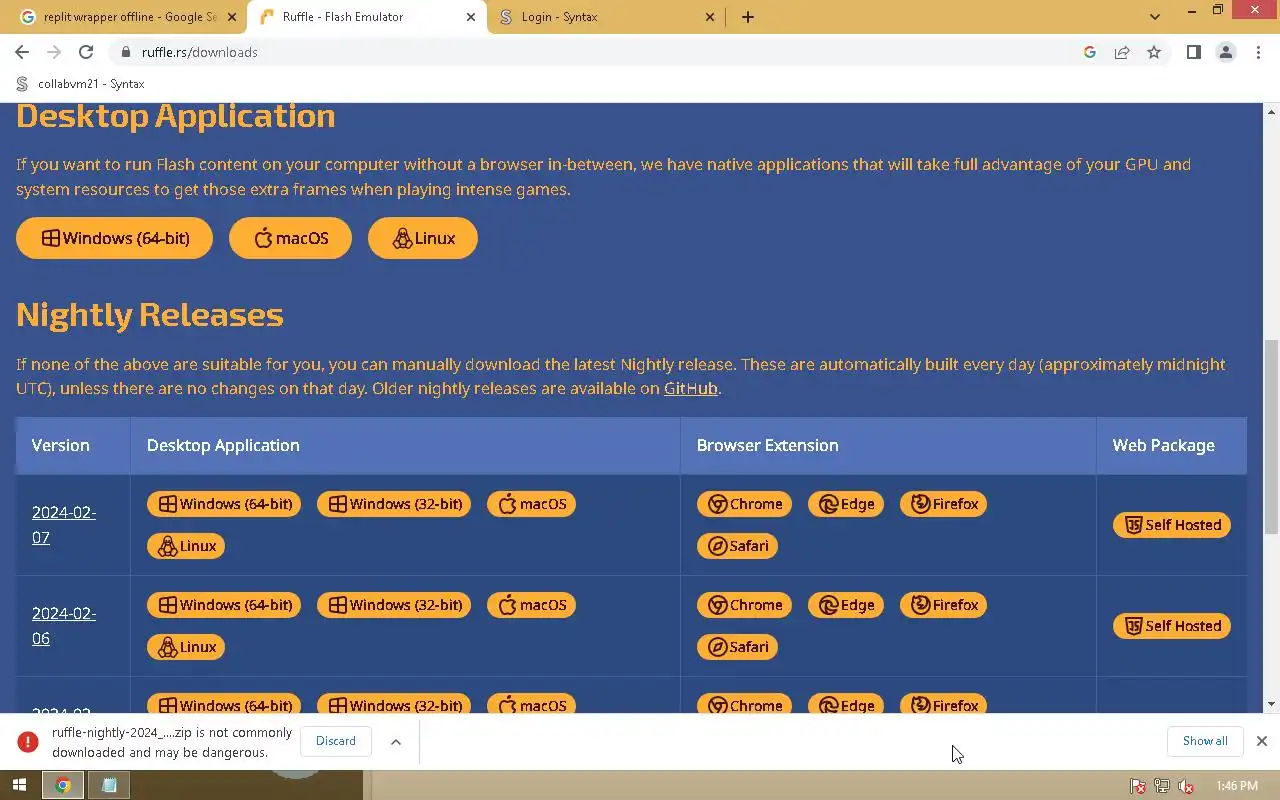
Task: Get 2024-02-07 Safari browser extension
Action: click(x=737, y=546)
